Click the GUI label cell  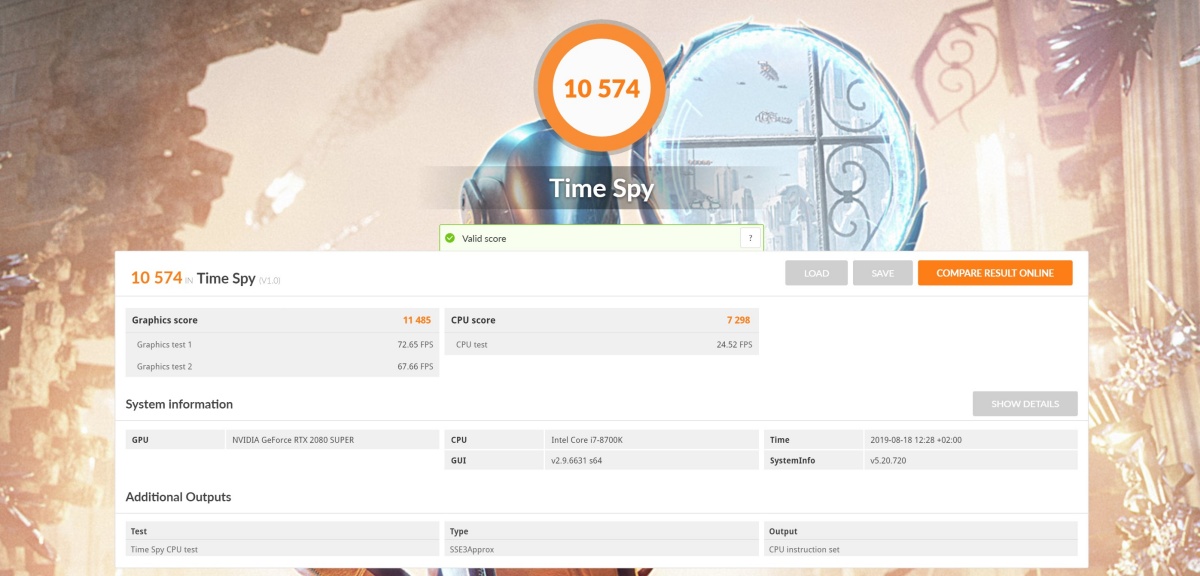coord(494,461)
